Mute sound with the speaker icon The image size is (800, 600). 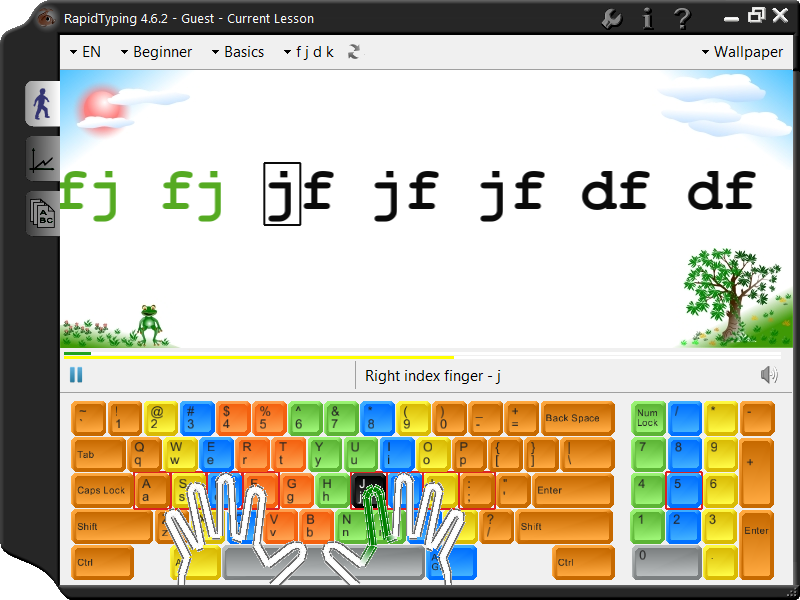769,374
